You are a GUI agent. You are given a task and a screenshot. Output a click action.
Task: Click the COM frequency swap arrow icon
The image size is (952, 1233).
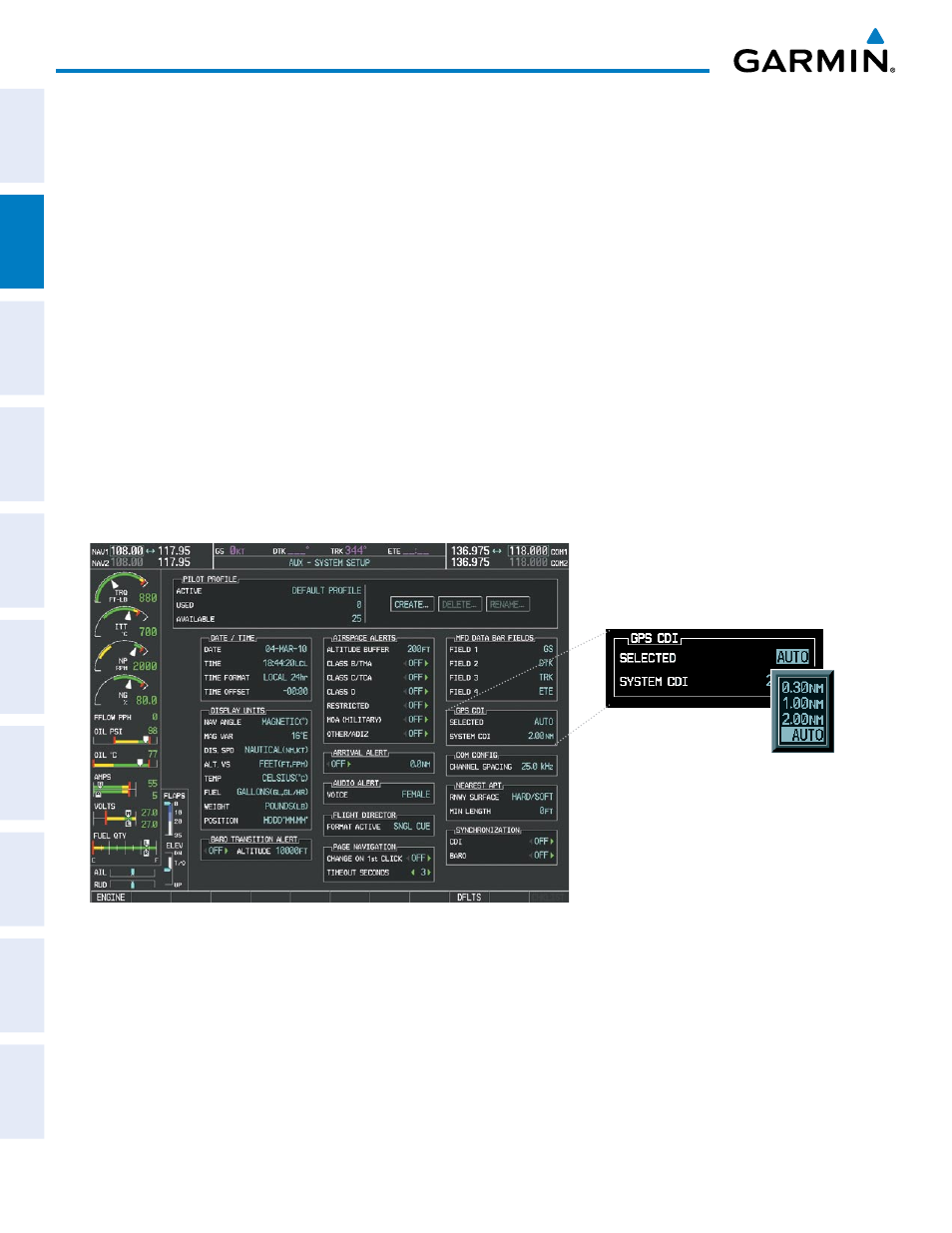click(497, 551)
